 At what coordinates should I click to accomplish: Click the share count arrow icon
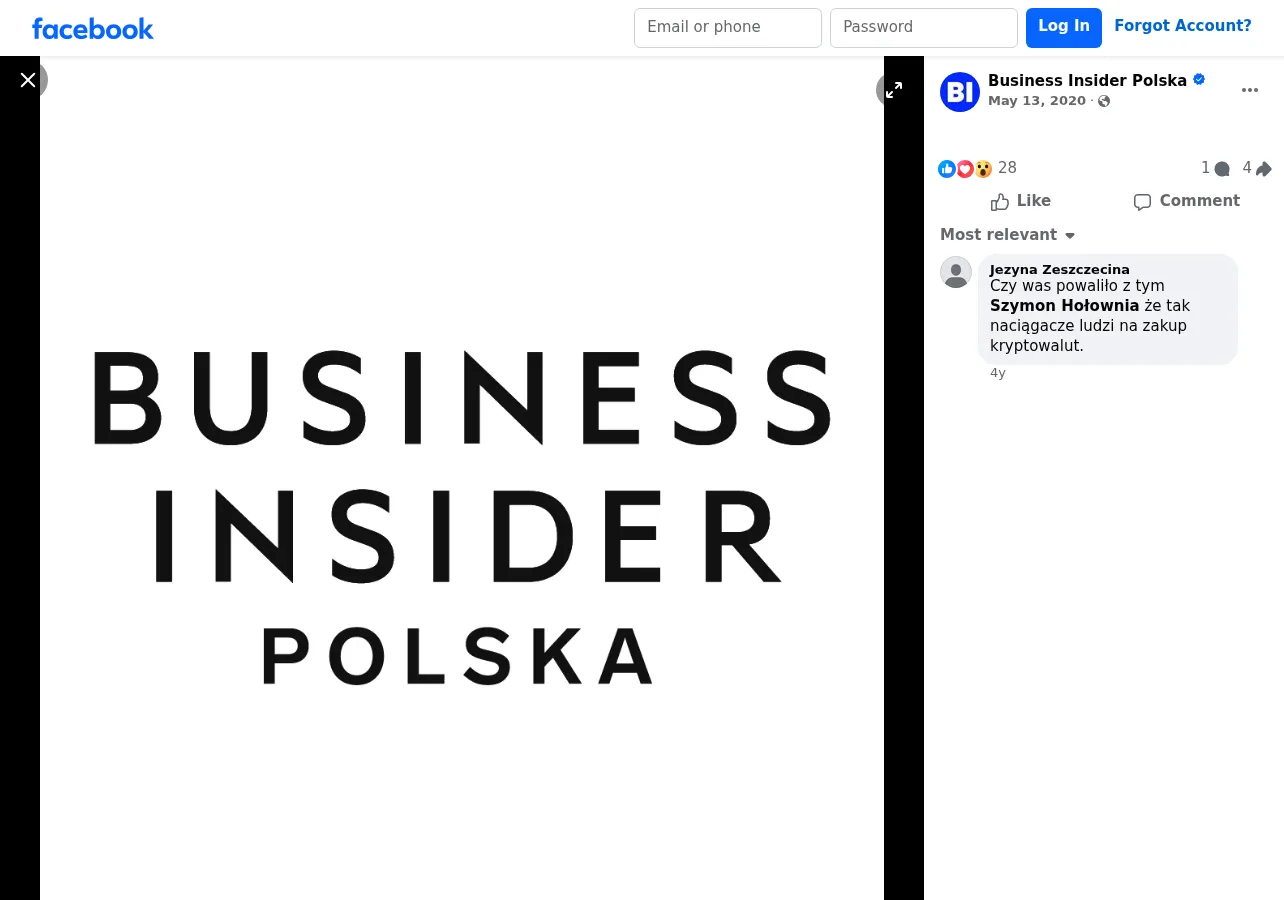1264,169
